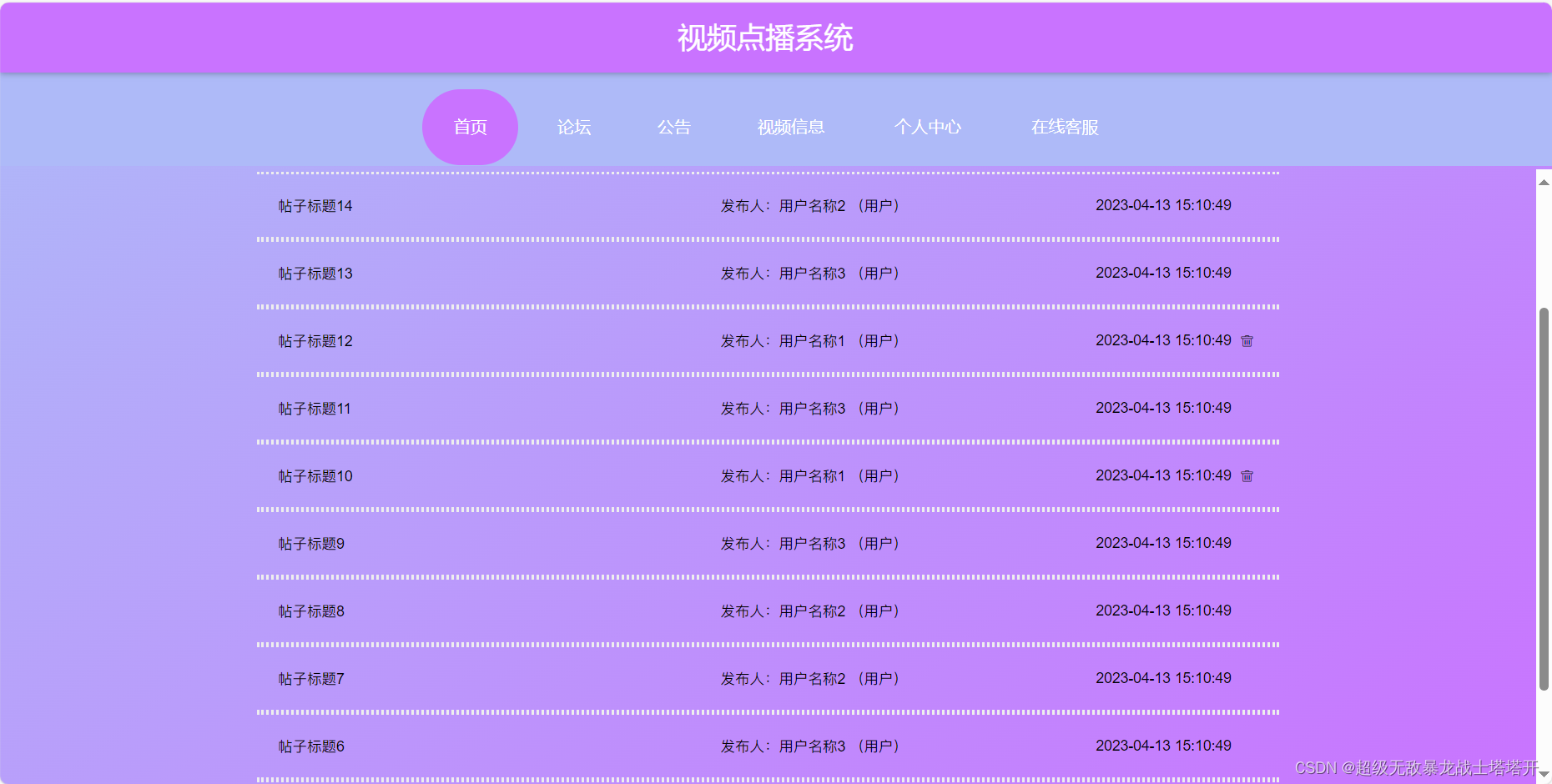Open the 公告 announcements tab
1552x784 pixels.
[x=674, y=127]
